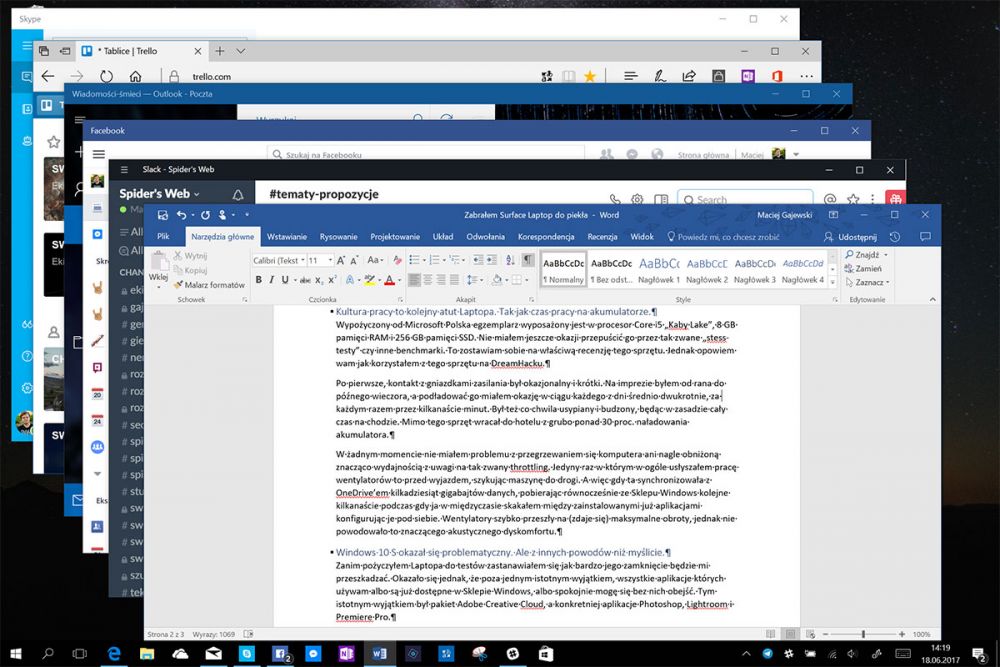
Task: Toggle show paragraph marks pilcrow button
Action: pyautogui.click(x=528, y=260)
